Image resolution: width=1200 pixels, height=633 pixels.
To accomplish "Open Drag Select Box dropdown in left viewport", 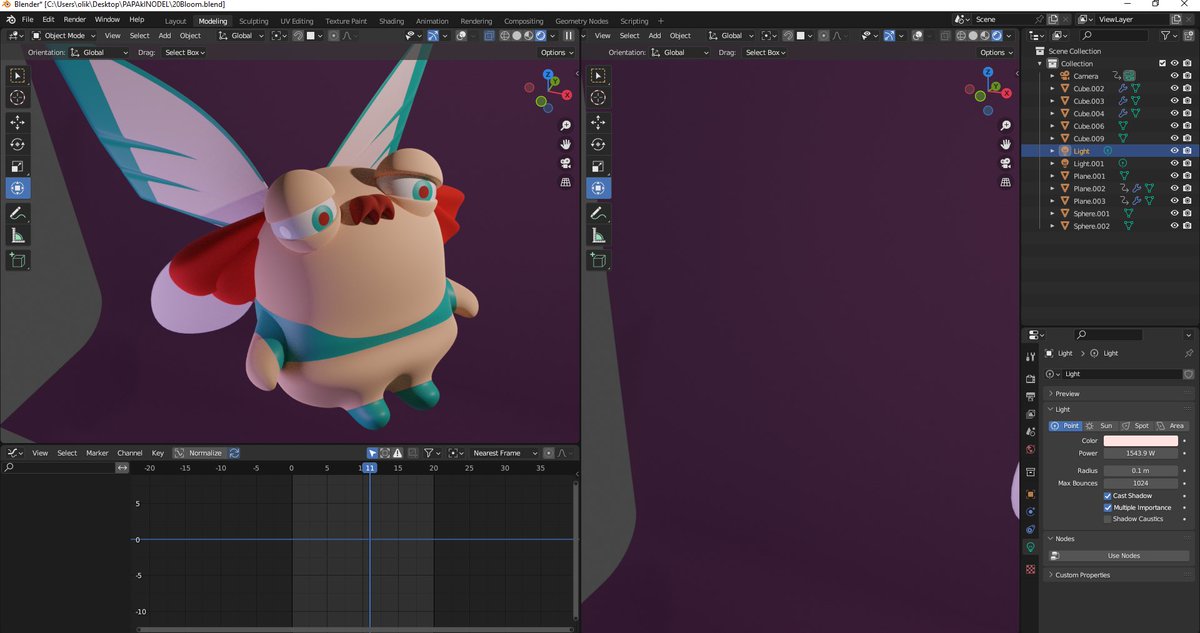I will [x=184, y=52].
